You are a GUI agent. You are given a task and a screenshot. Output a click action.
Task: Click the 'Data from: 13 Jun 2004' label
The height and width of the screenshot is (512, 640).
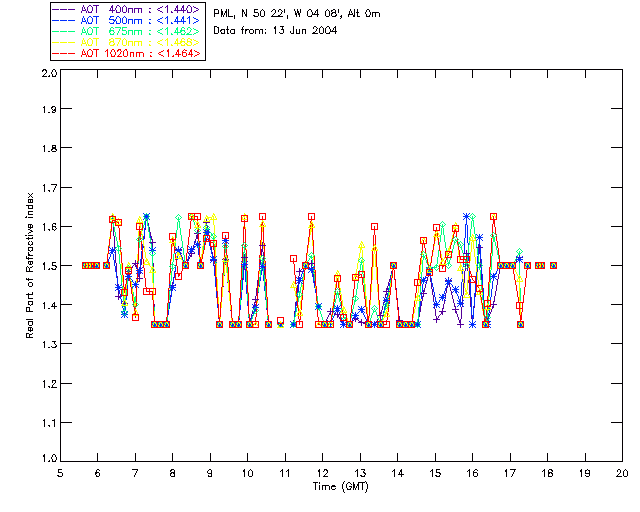point(275,31)
